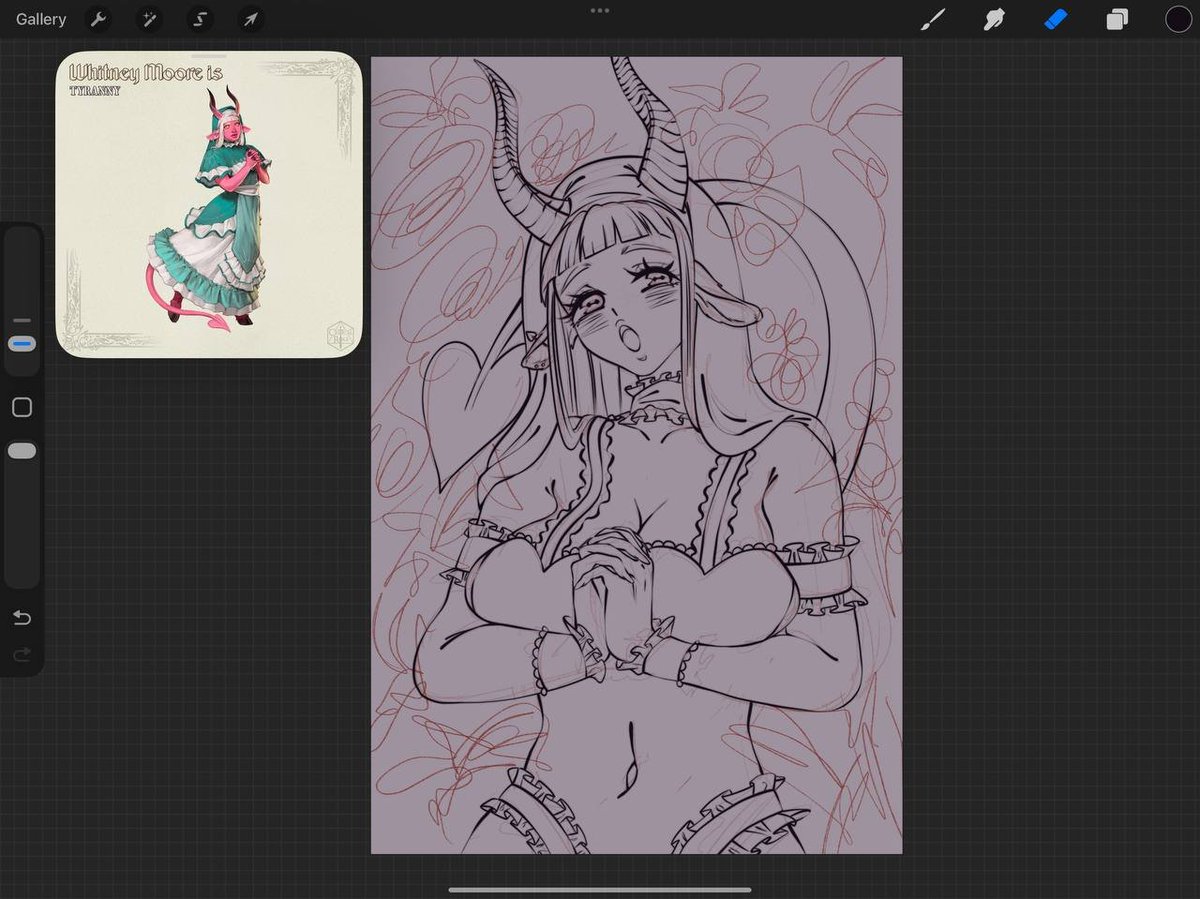Open the active color picker
Viewport: 1200px width, 899px height.
click(1177, 18)
